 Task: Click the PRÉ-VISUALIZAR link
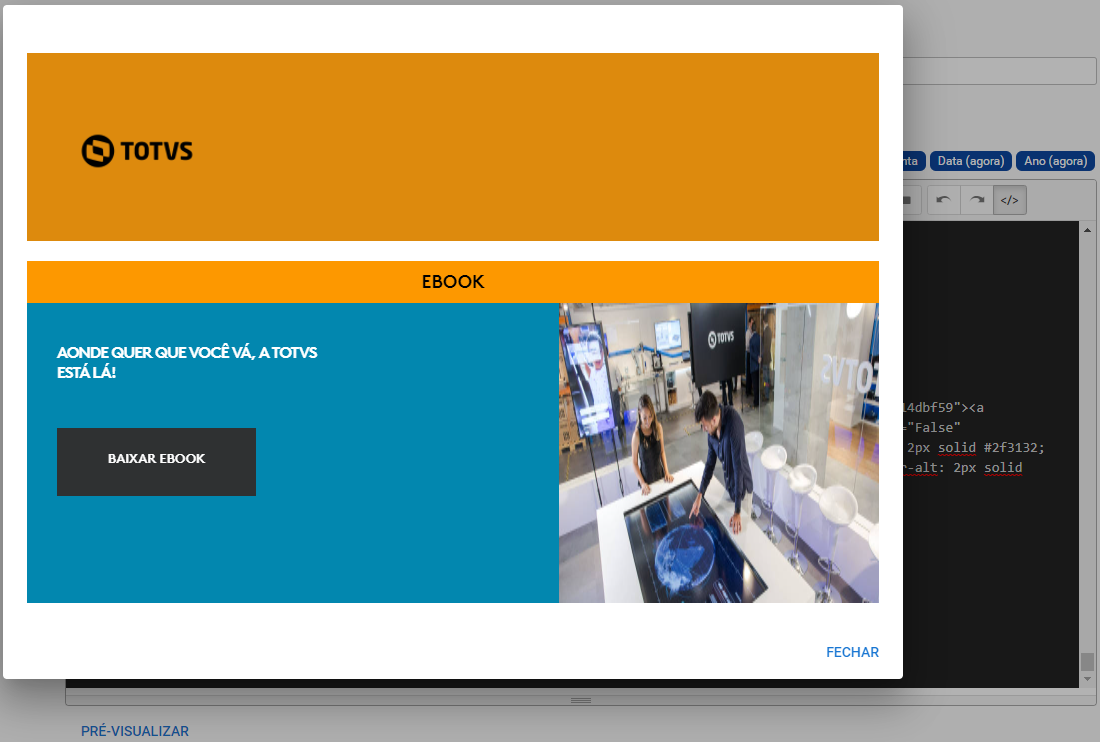click(135, 731)
